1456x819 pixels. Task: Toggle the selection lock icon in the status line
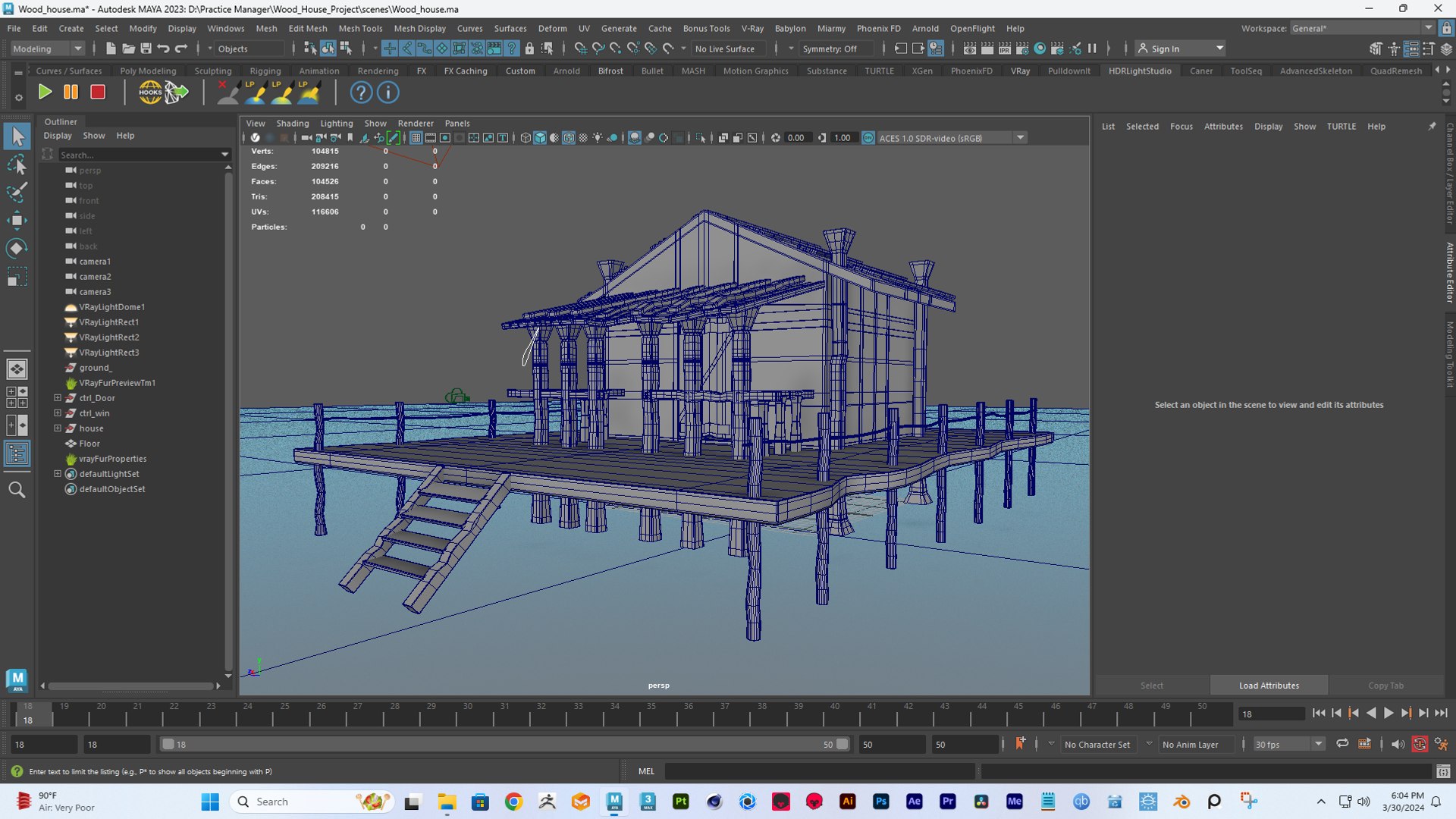[529, 49]
